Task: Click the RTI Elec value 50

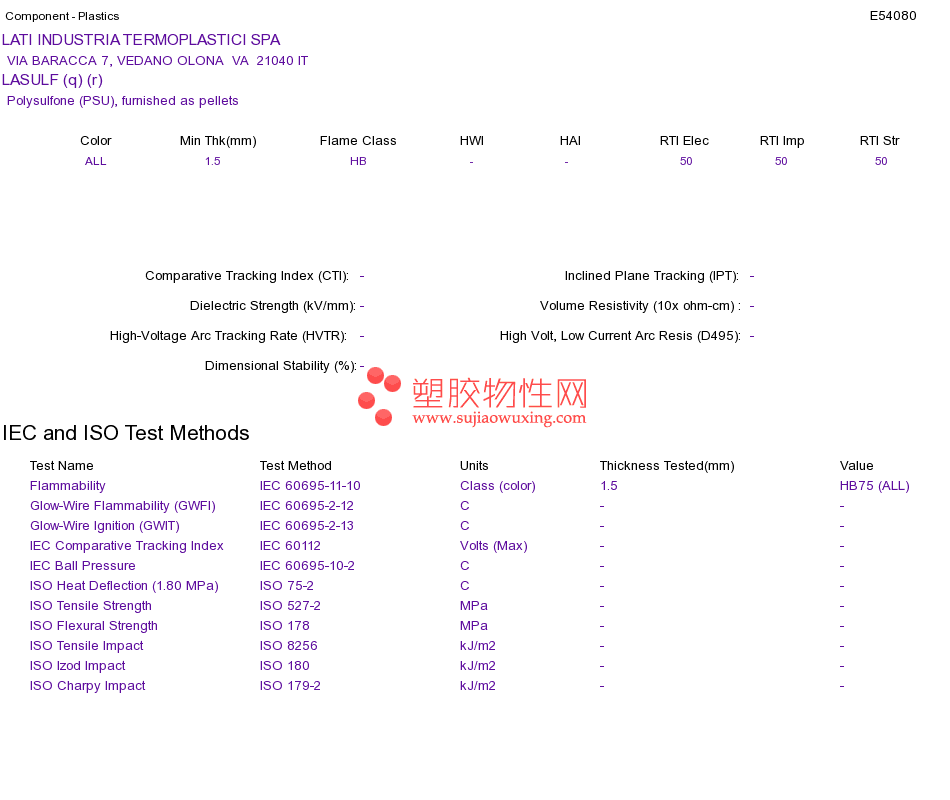Action: (686, 161)
